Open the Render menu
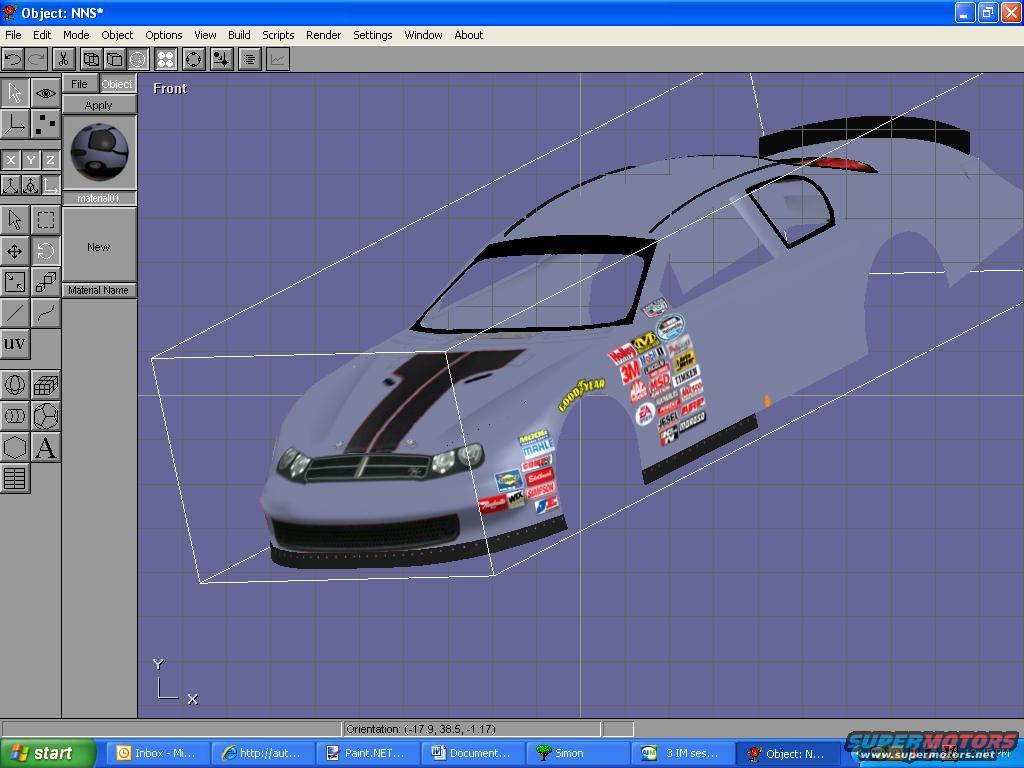Screen dimensions: 1024x768 click(323, 35)
